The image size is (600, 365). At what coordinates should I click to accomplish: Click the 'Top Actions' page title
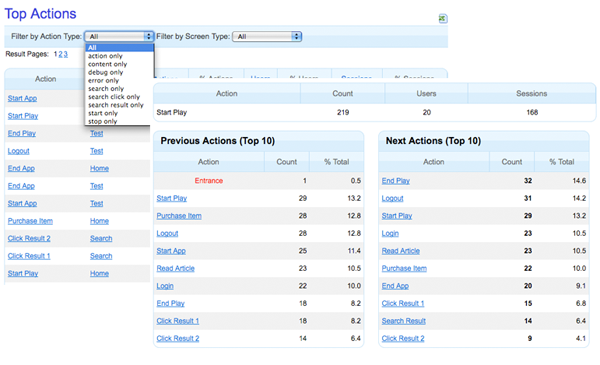click(x=40, y=14)
